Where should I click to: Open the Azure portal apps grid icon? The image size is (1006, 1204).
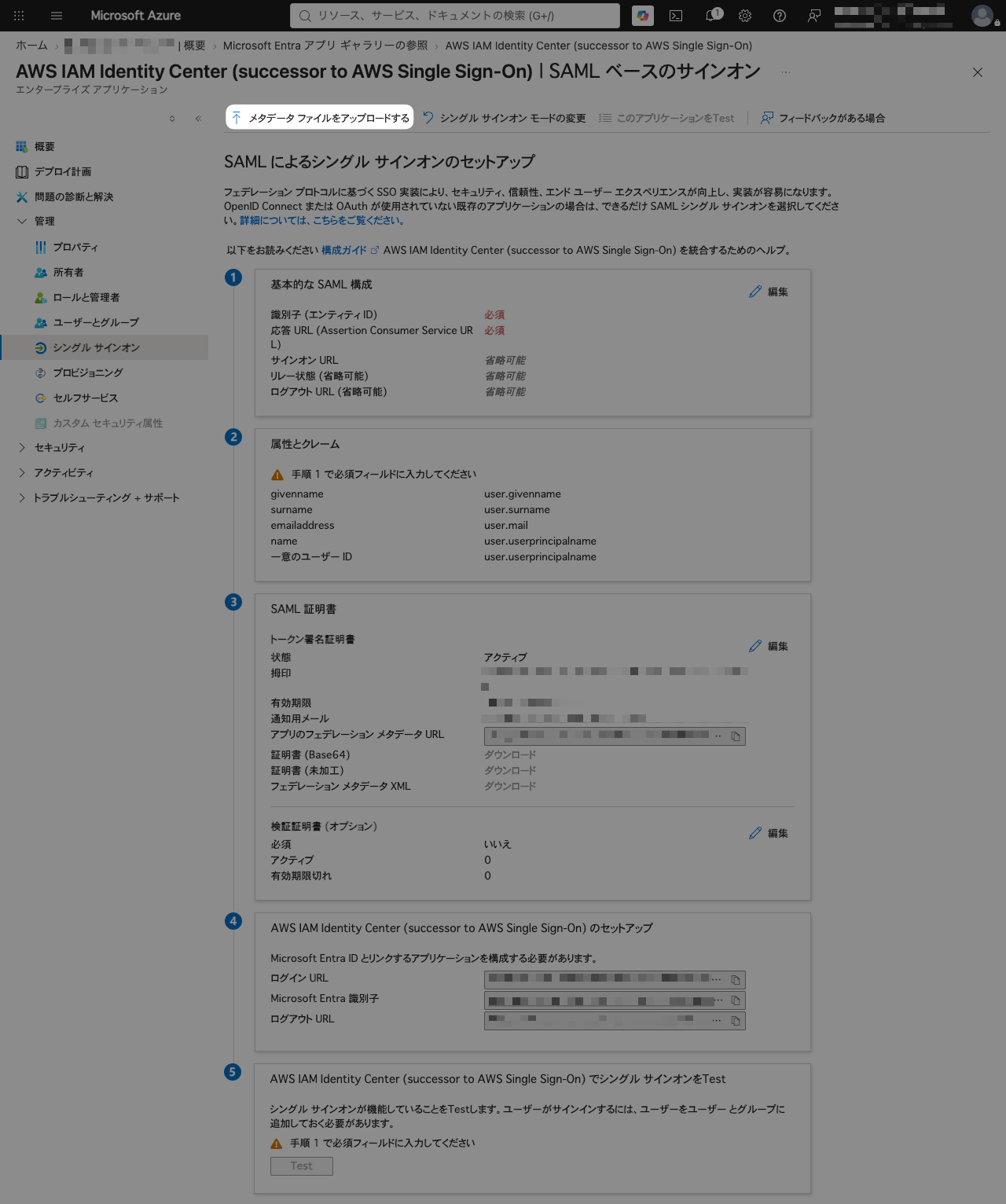[x=19, y=16]
